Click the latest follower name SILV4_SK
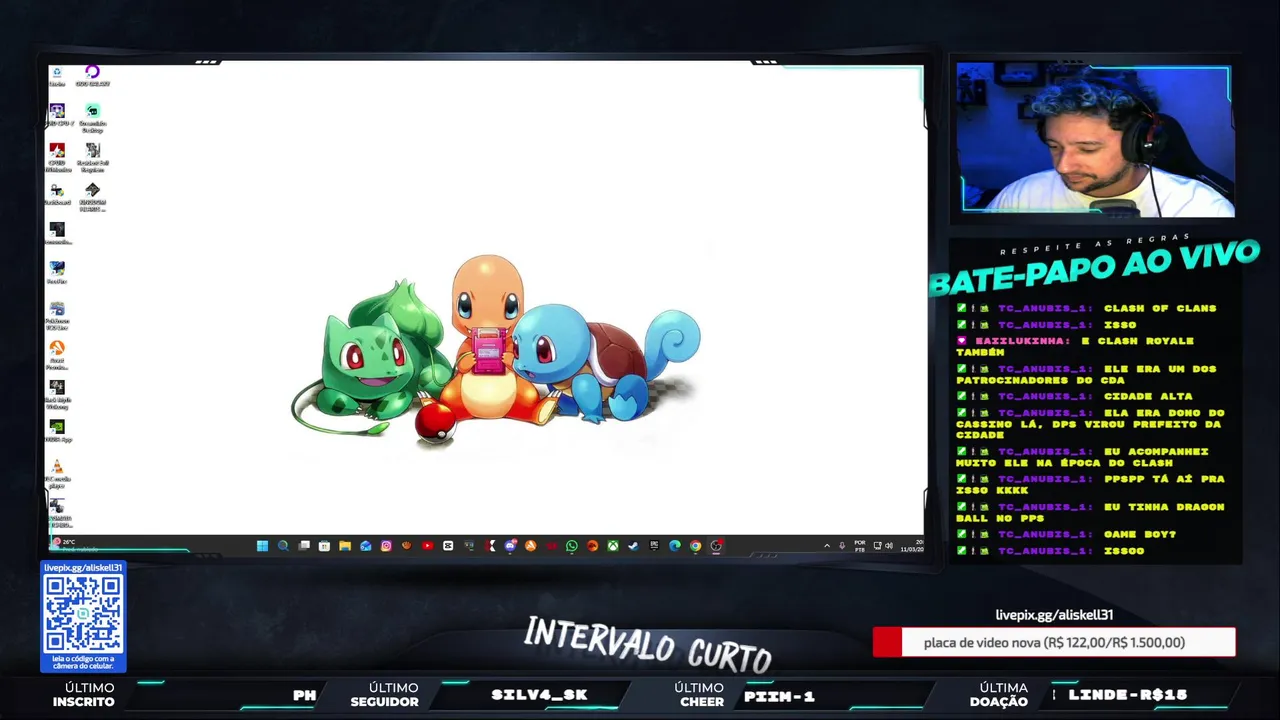The image size is (1280, 720). [x=539, y=695]
